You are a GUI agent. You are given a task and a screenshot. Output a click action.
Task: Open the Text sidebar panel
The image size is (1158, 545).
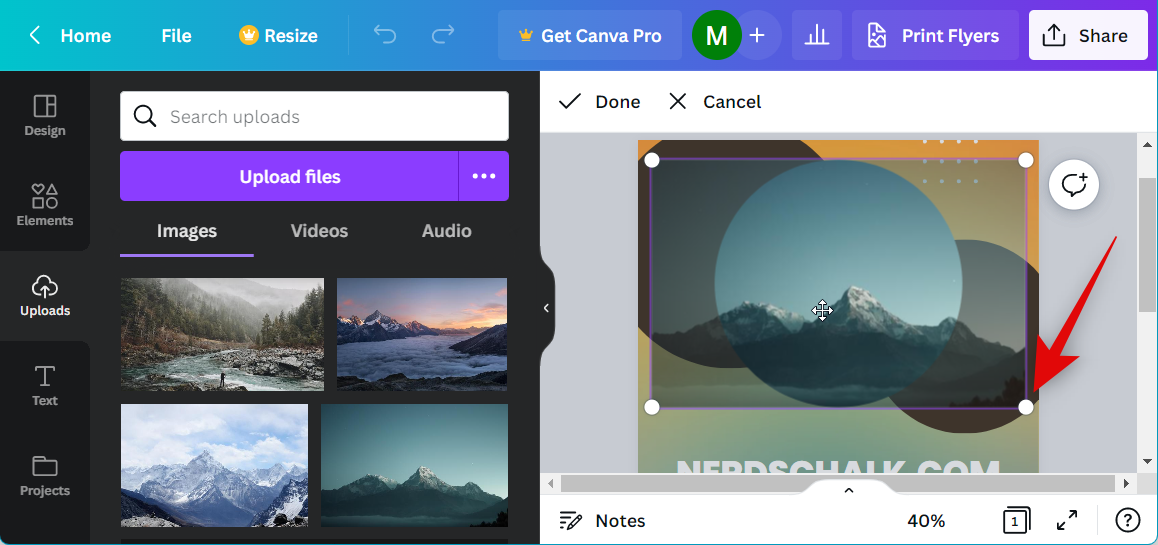point(45,385)
